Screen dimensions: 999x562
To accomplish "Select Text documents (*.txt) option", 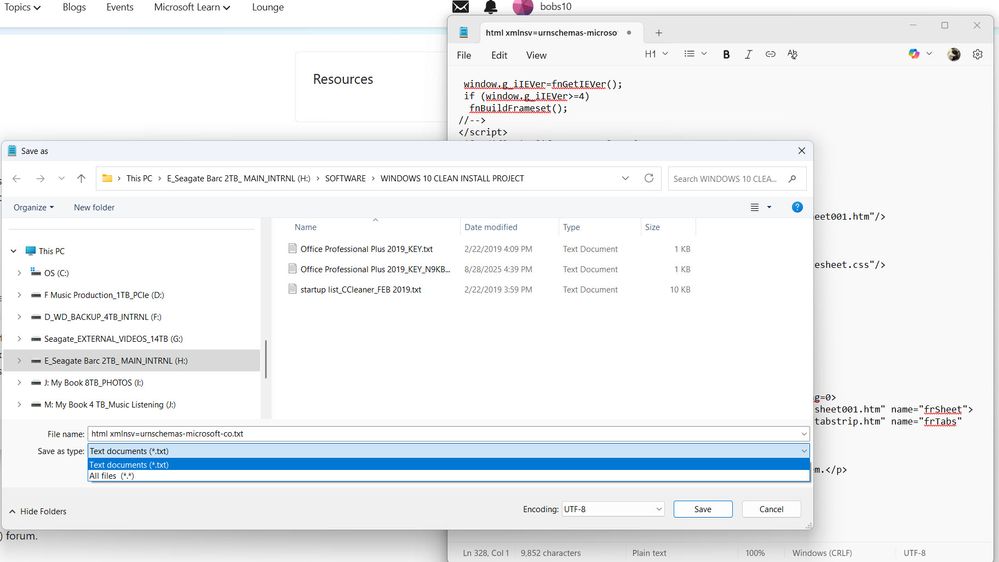I will pos(449,465).
